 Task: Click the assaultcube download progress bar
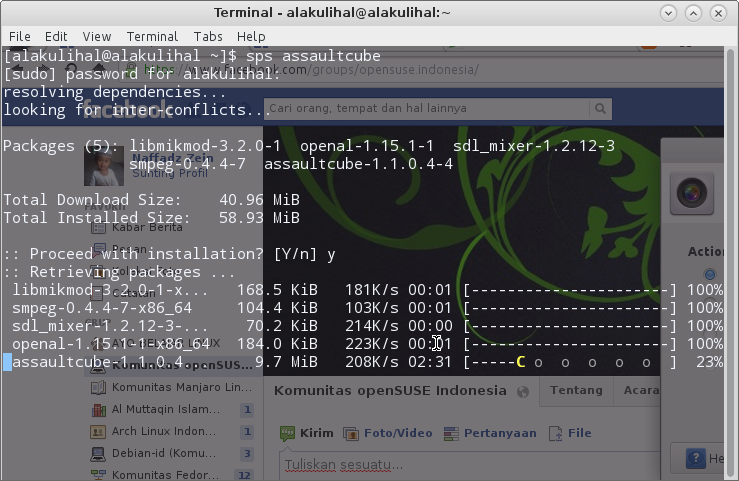(x=570, y=362)
